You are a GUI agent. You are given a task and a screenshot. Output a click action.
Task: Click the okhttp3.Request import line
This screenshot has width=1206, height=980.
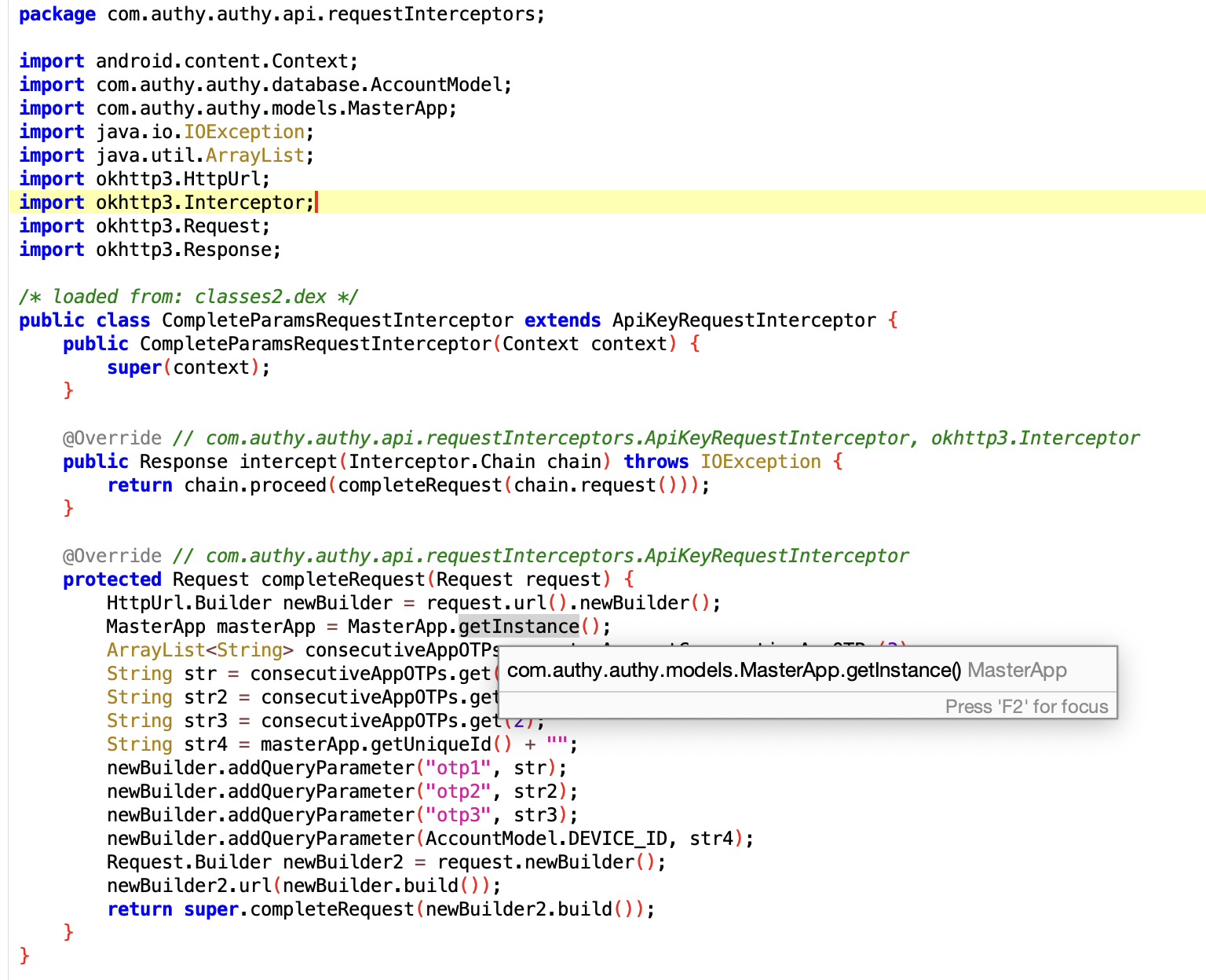tap(144, 226)
